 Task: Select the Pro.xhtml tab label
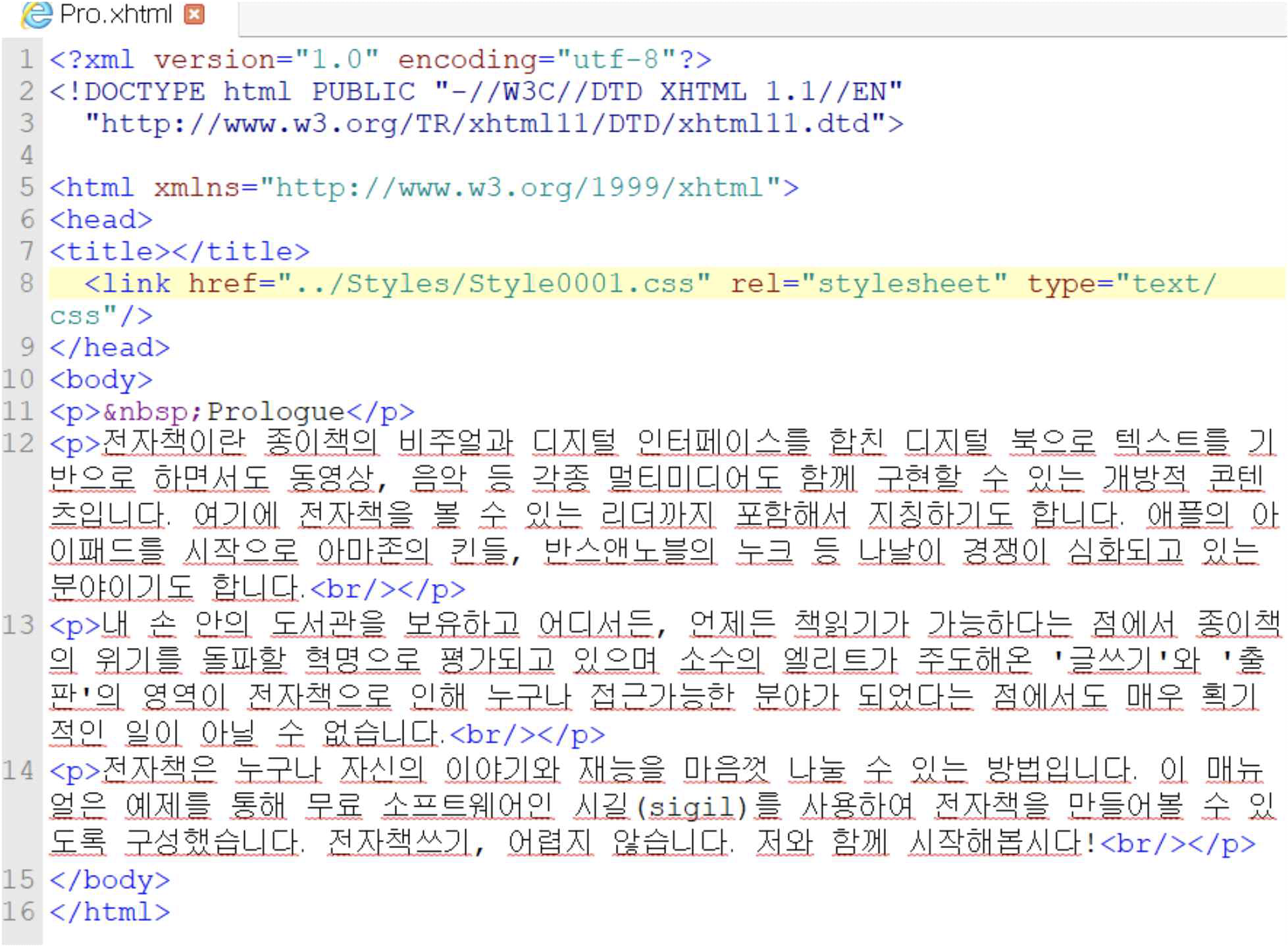coord(116,14)
